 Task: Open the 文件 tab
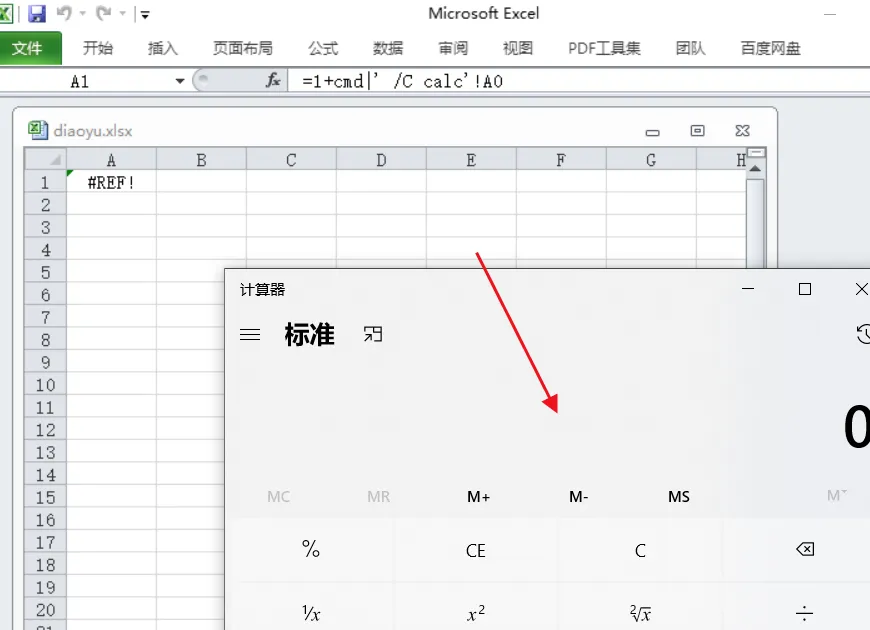tap(28, 48)
